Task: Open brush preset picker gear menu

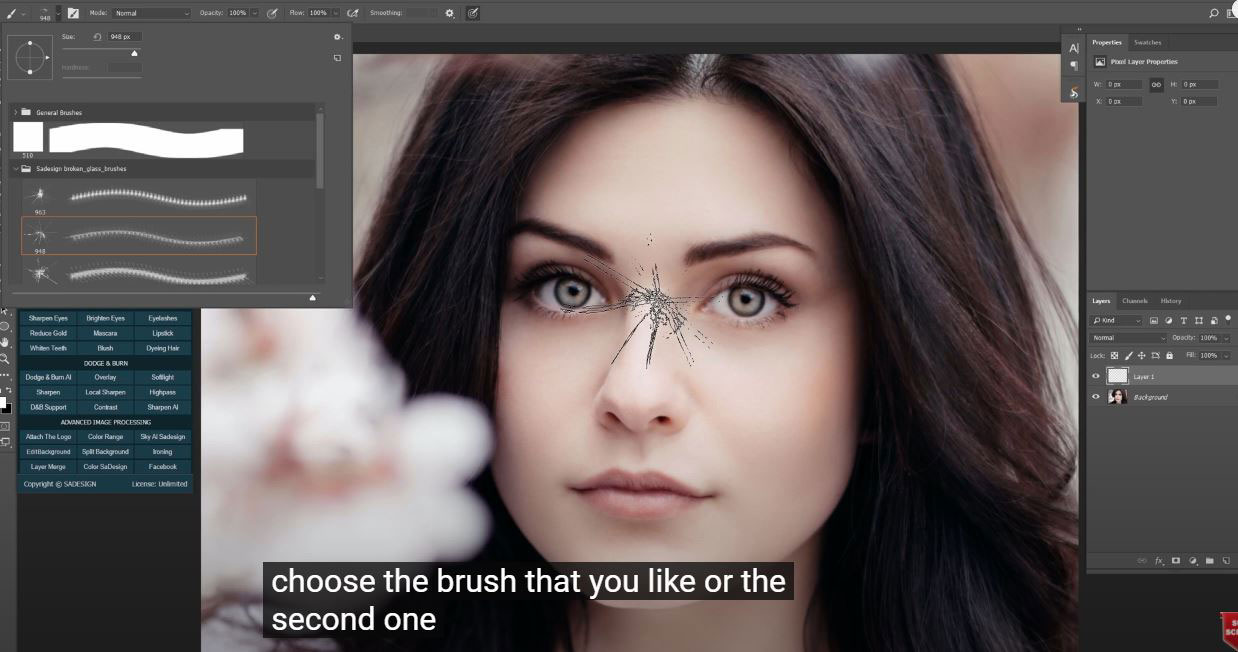Action: [x=338, y=37]
